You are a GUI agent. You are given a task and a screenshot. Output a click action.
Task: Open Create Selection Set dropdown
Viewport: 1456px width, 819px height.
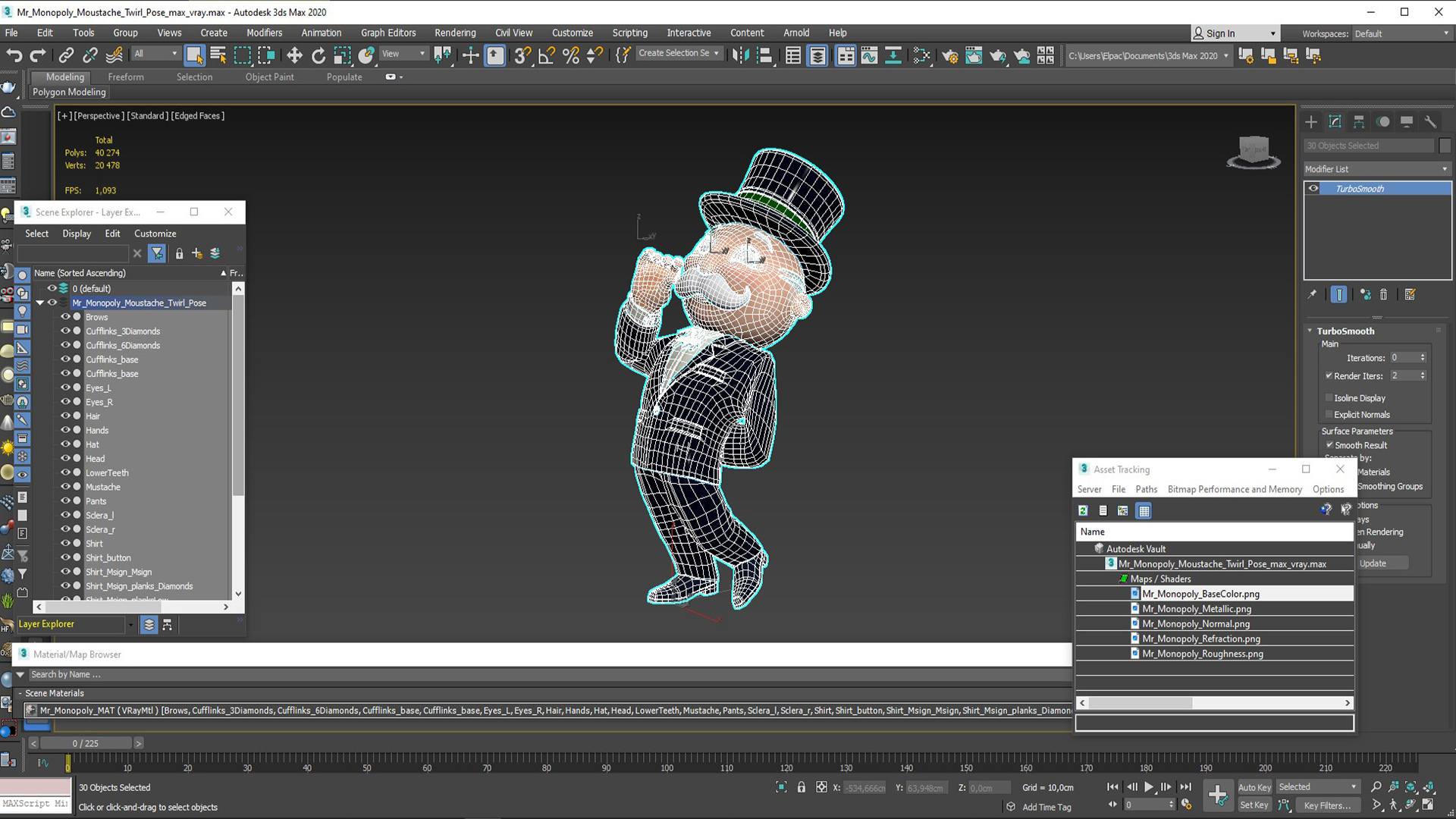[x=678, y=53]
